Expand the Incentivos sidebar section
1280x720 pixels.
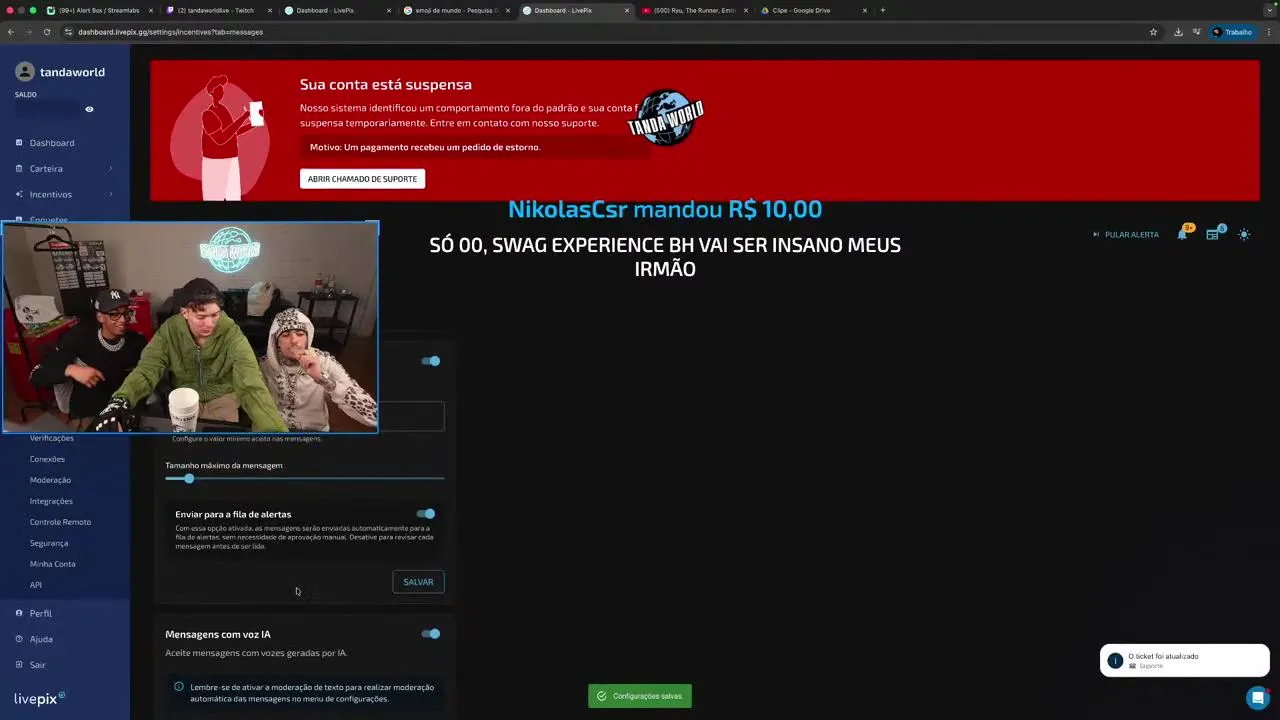[x=65, y=194]
